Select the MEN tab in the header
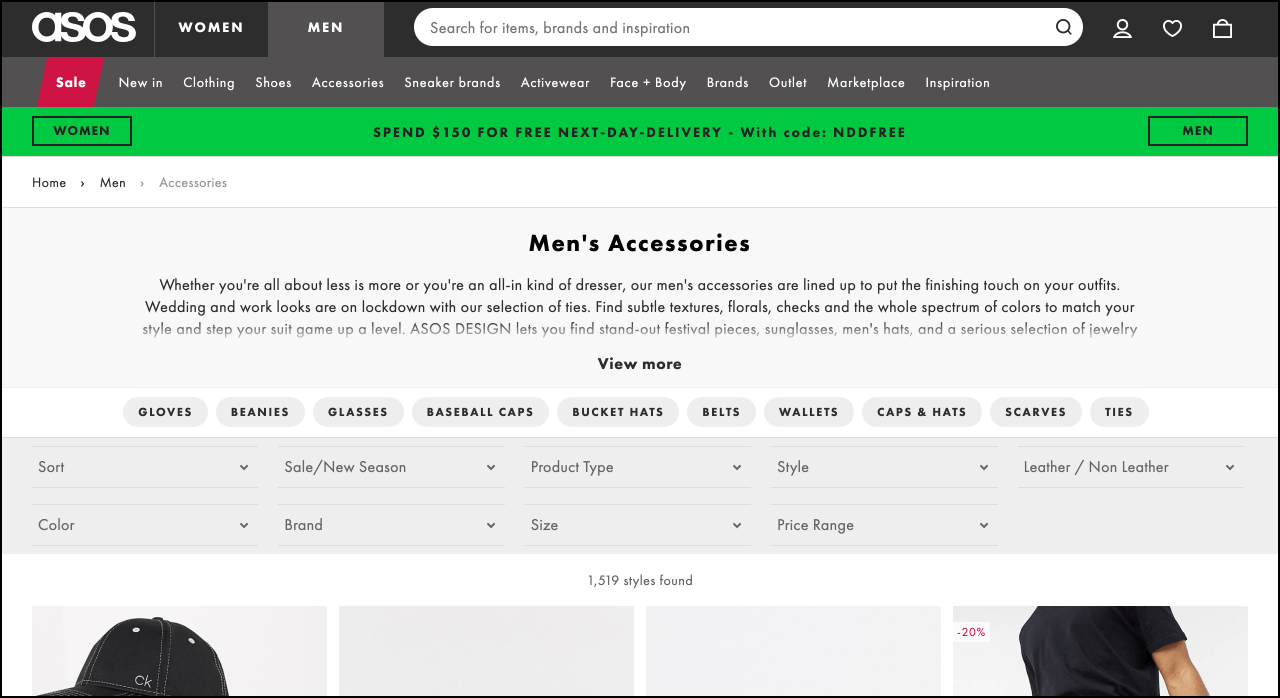Image resolution: width=1280 pixels, height=698 pixels. click(326, 28)
